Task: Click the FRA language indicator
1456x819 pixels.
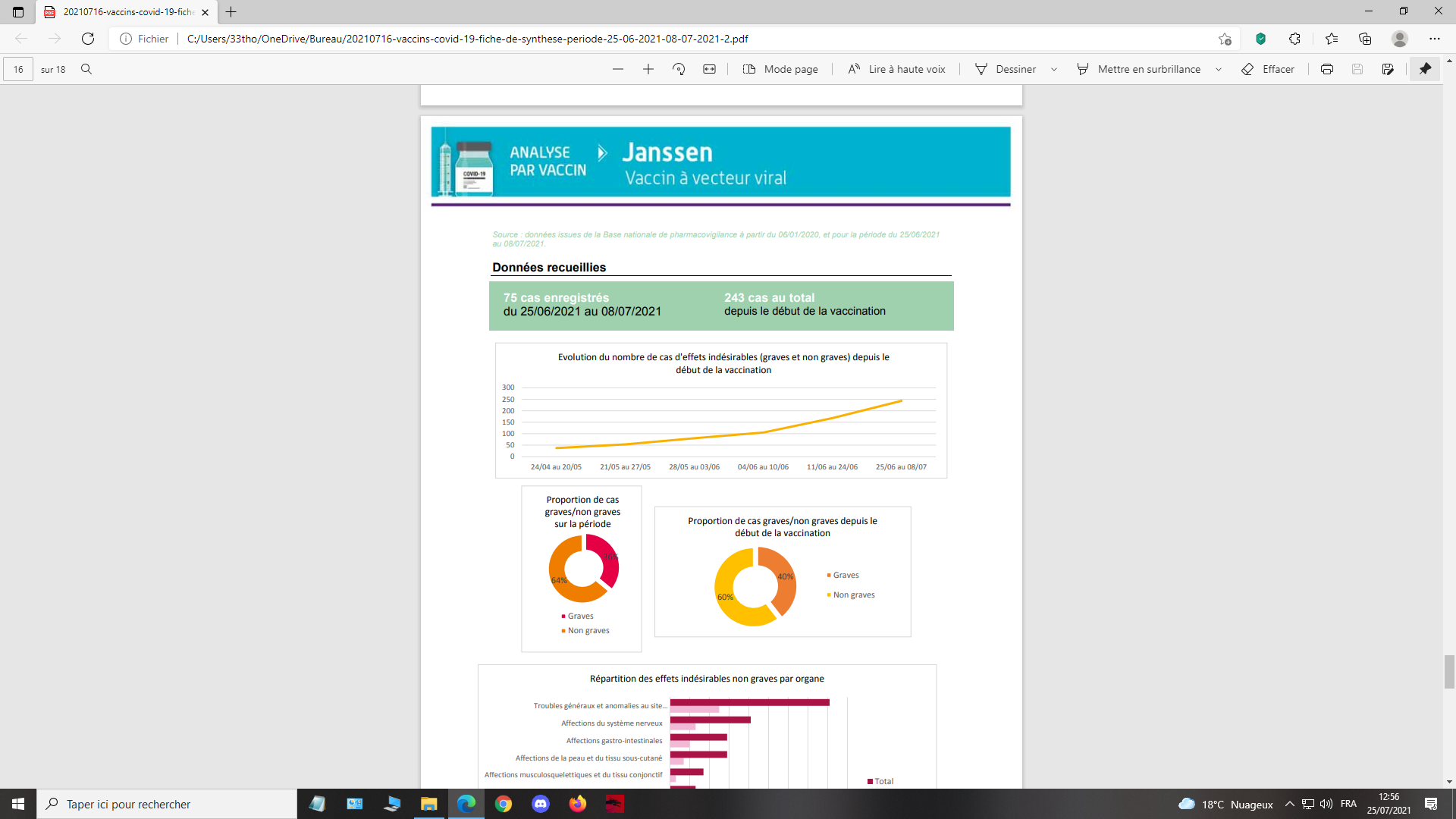Action: pyautogui.click(x=1348, y=804)
